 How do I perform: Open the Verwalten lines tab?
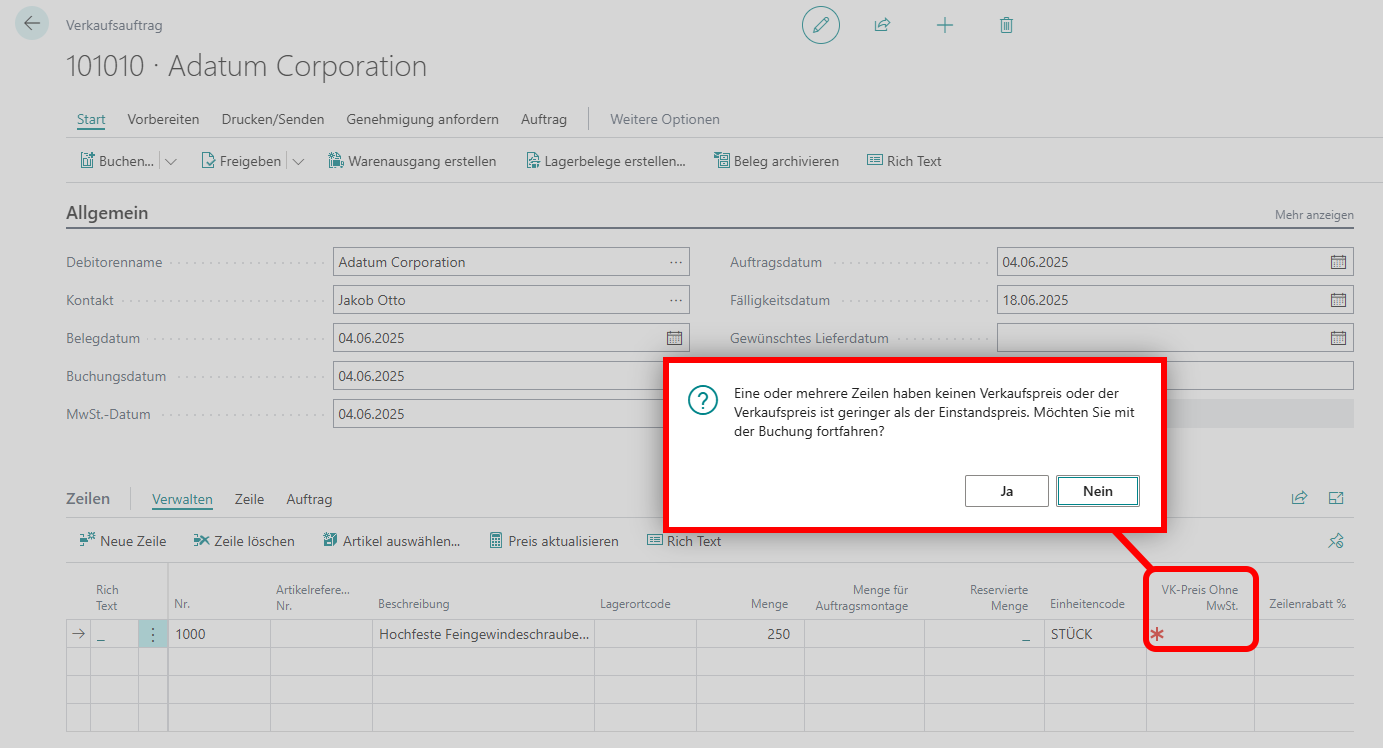(182, 499)
